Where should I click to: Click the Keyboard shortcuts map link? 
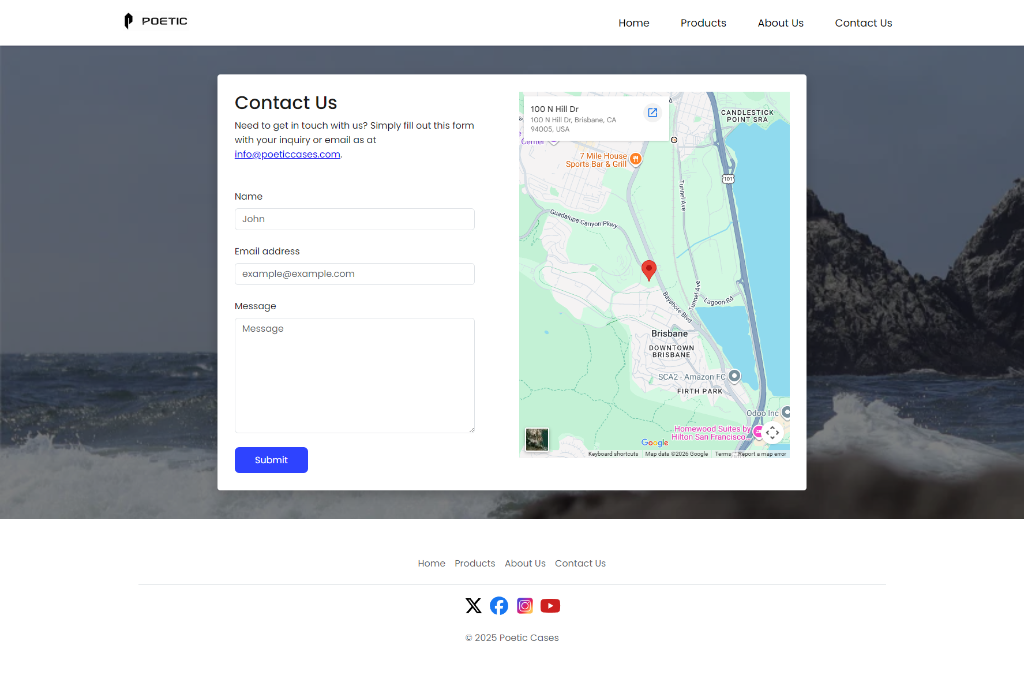(613, 454)
